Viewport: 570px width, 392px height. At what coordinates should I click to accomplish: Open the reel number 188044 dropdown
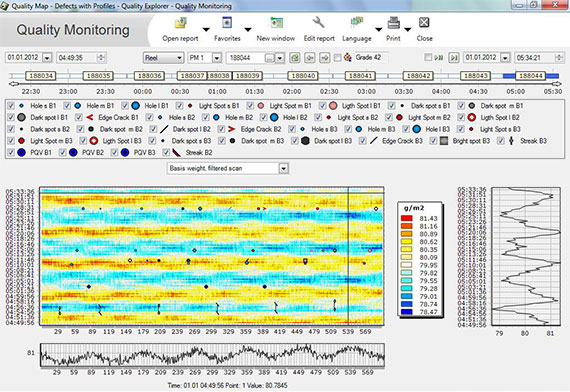coord(280,58)
